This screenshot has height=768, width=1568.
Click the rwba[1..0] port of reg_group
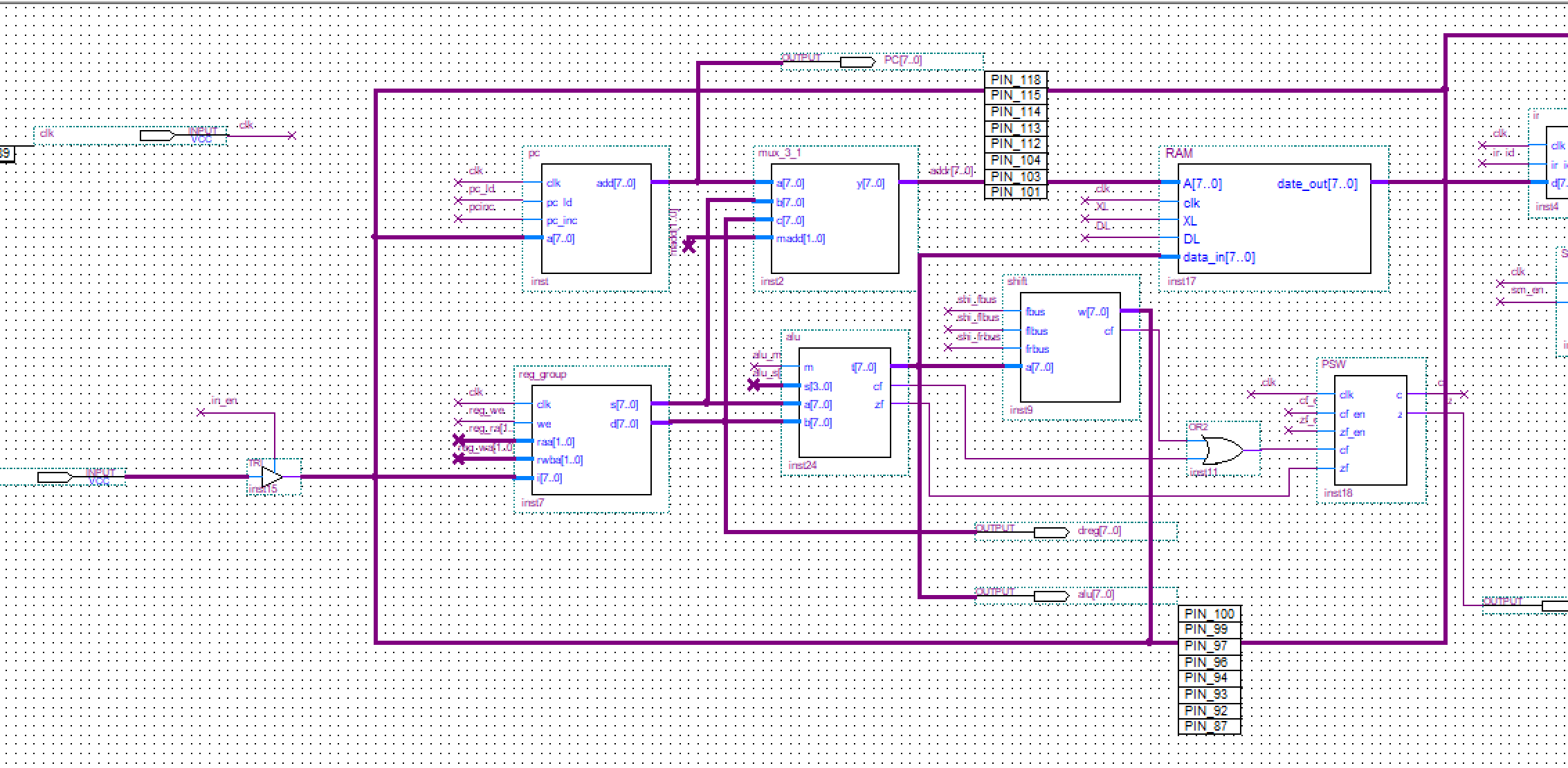(560, 460)
